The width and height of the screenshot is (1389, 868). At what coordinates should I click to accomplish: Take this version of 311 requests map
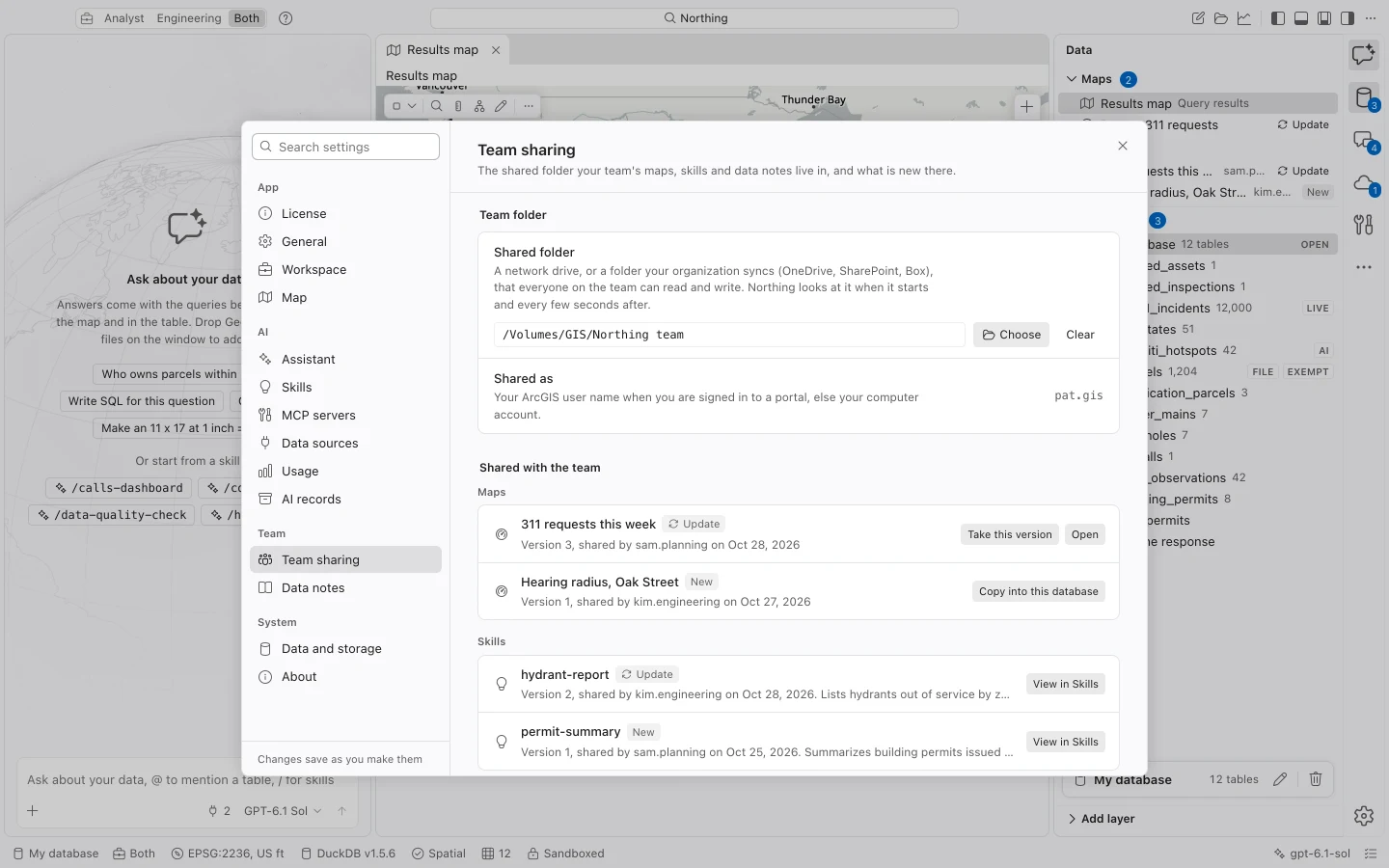tap(1010, 534)
